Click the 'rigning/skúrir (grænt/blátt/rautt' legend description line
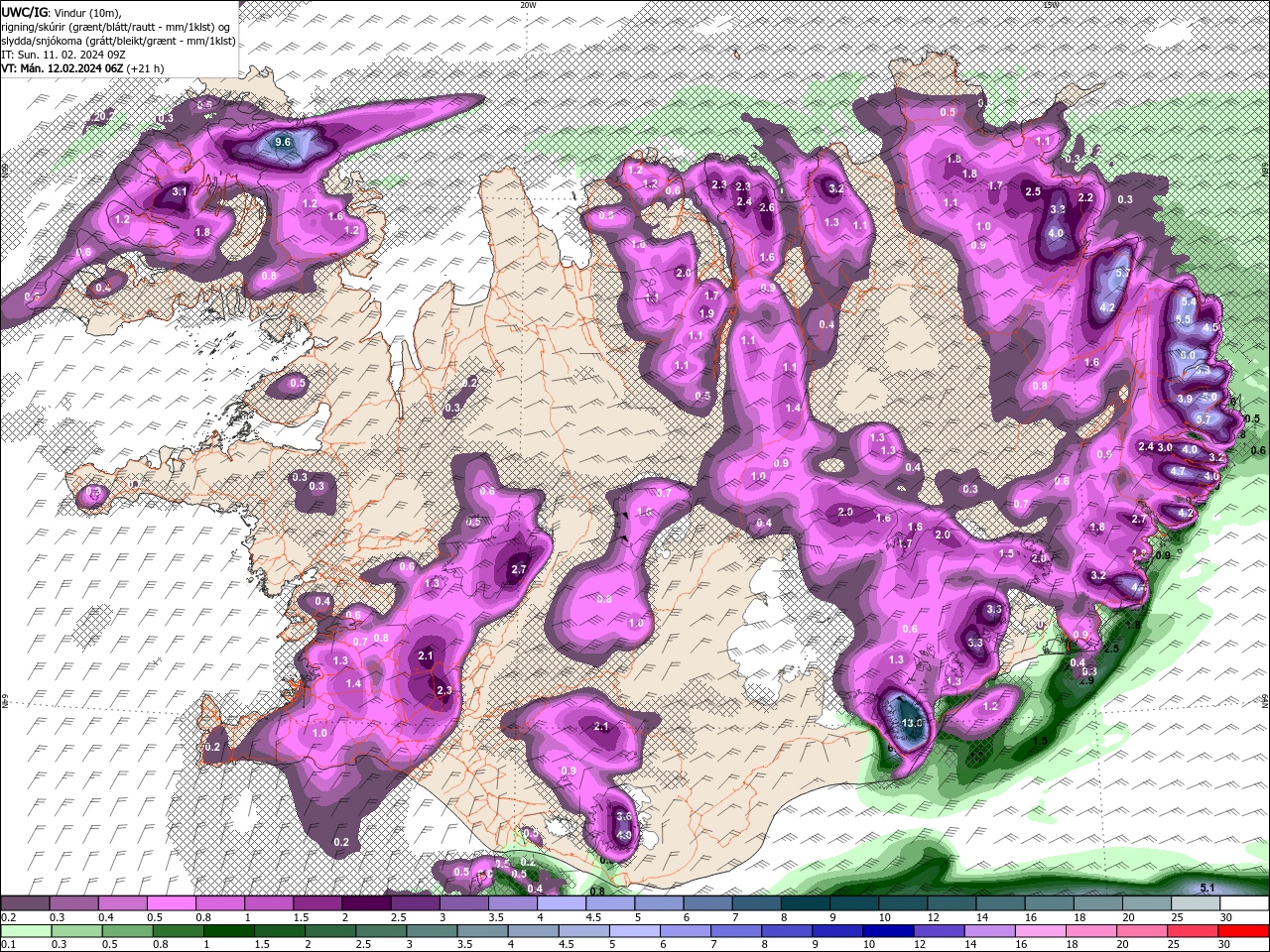Viewport: 1270px width, 952px height. click(x=117, y=26)
